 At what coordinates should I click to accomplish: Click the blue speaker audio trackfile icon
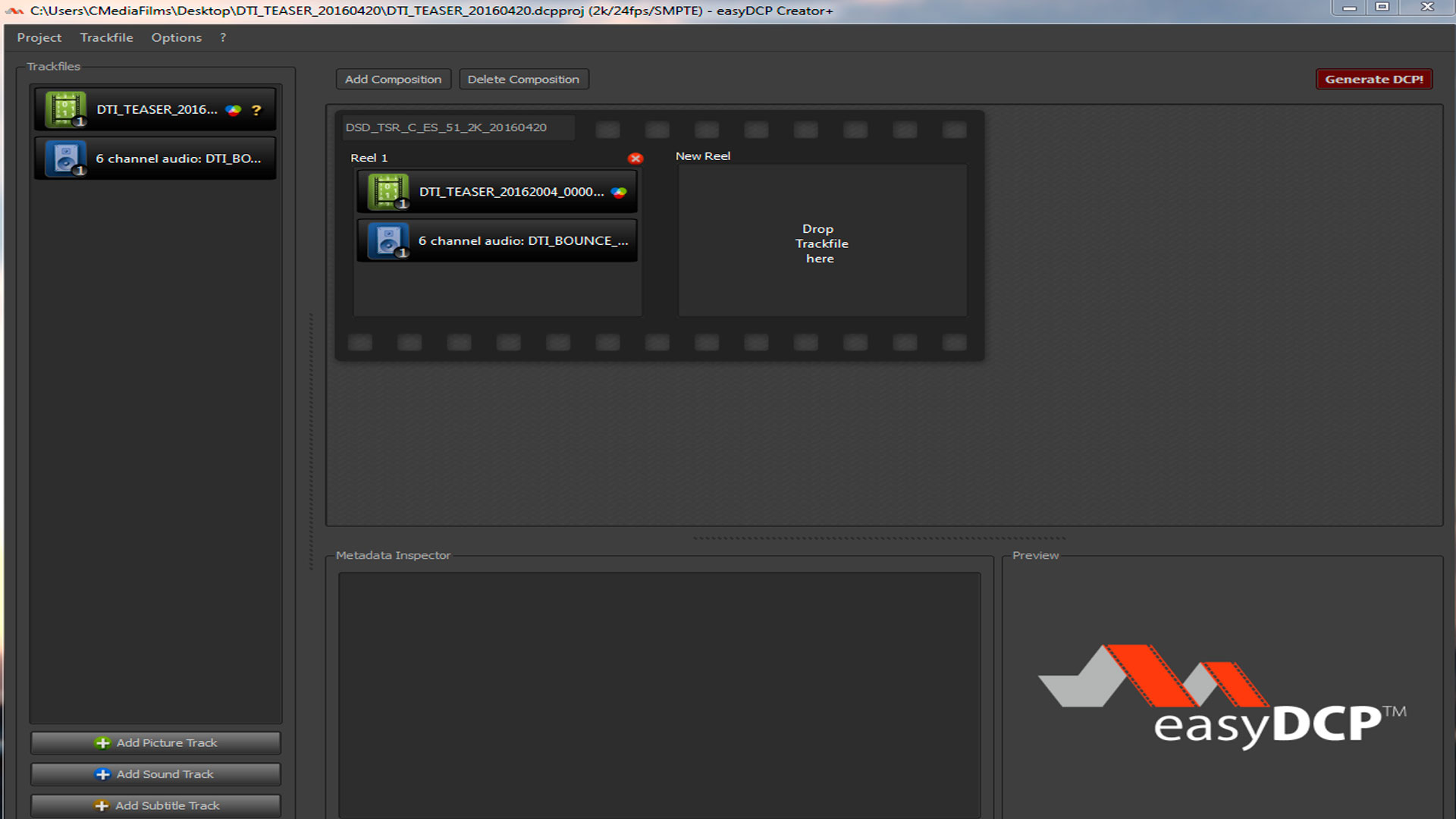click(x=65, y=158)
